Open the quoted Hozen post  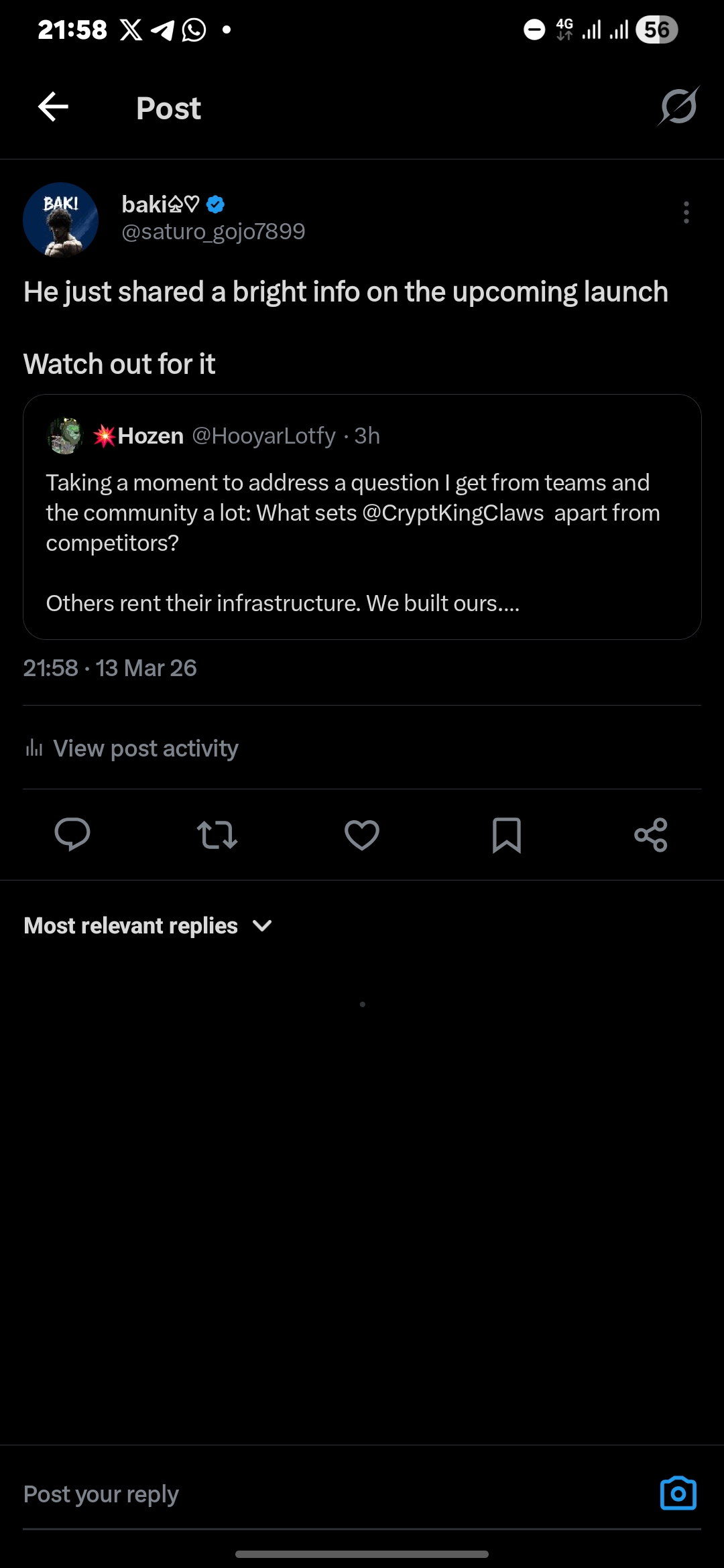coord(362,517)
